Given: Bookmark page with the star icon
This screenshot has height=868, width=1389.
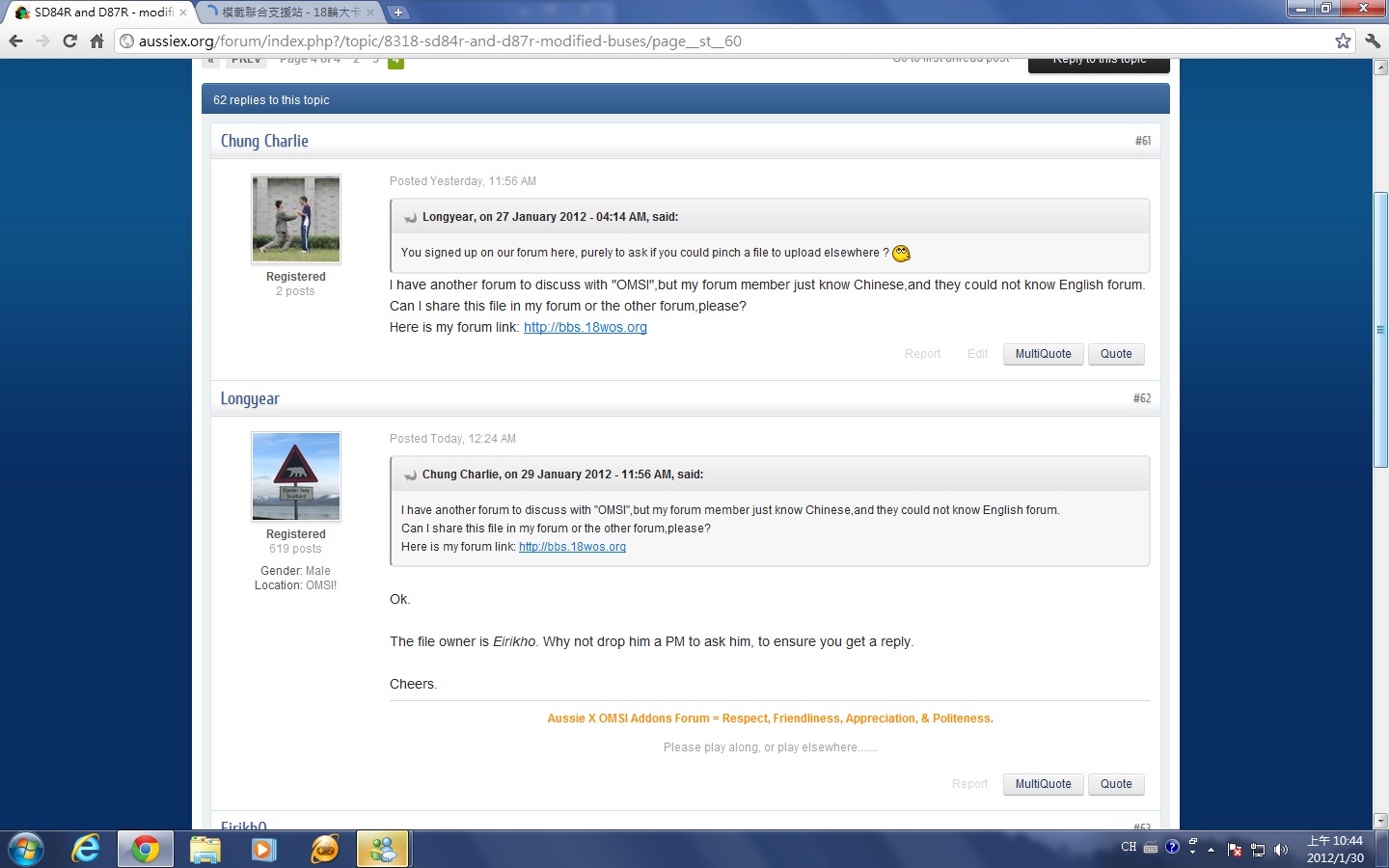Looking at the screenshot, I should tap(1343, 41).
